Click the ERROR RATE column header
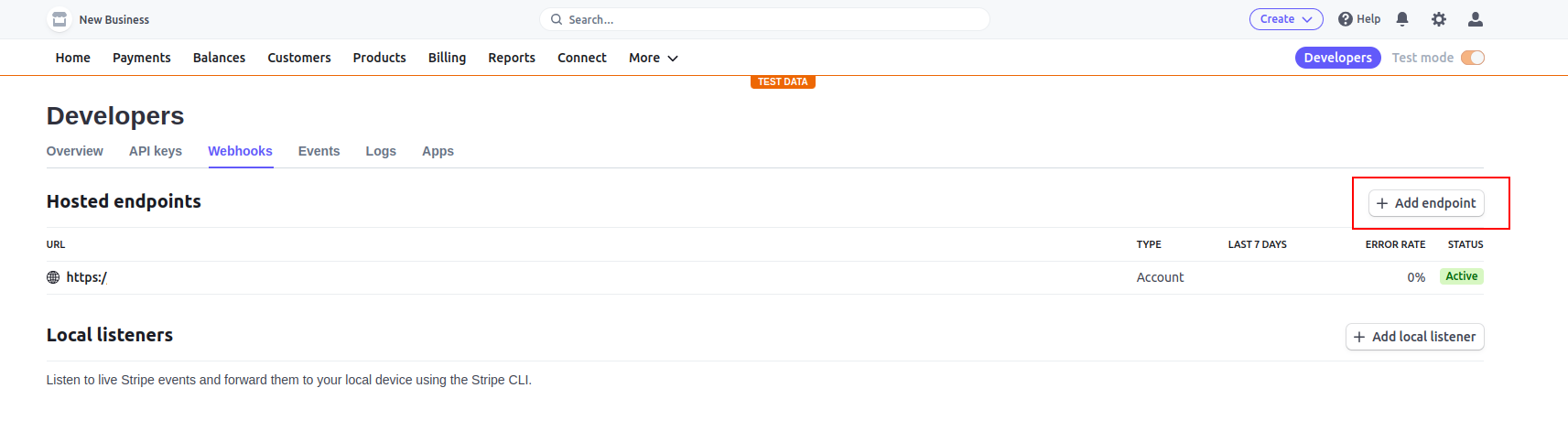The width and height of the screenshot is (1568, 442). pyautogui.click(x=1396, y=244)
